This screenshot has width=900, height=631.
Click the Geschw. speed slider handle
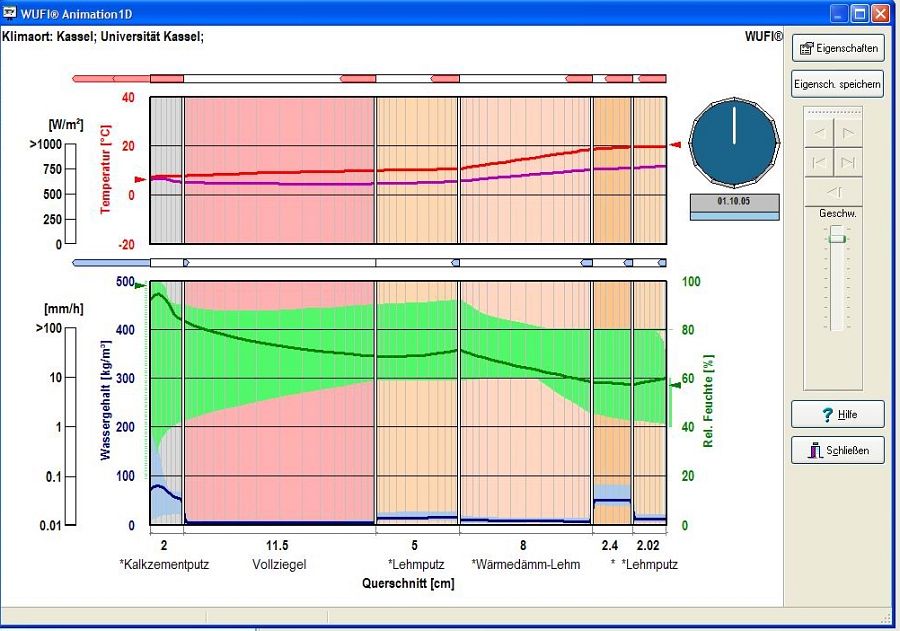pos(837,238)
